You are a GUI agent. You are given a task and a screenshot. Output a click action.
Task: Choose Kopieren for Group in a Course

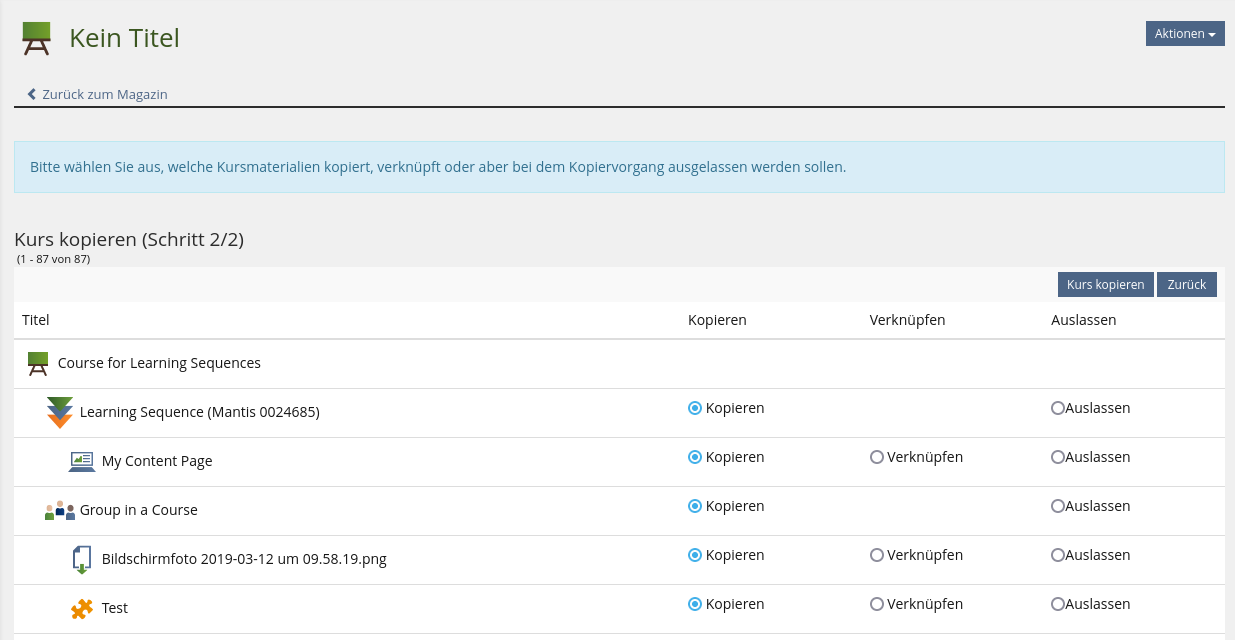click(695, 506)
